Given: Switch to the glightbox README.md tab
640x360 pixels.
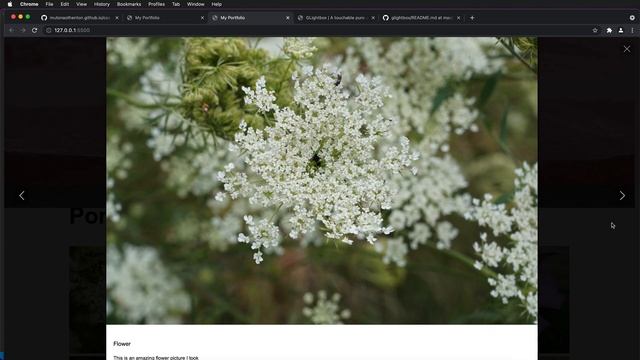Looking at the screenshot, I should point(420,18).
